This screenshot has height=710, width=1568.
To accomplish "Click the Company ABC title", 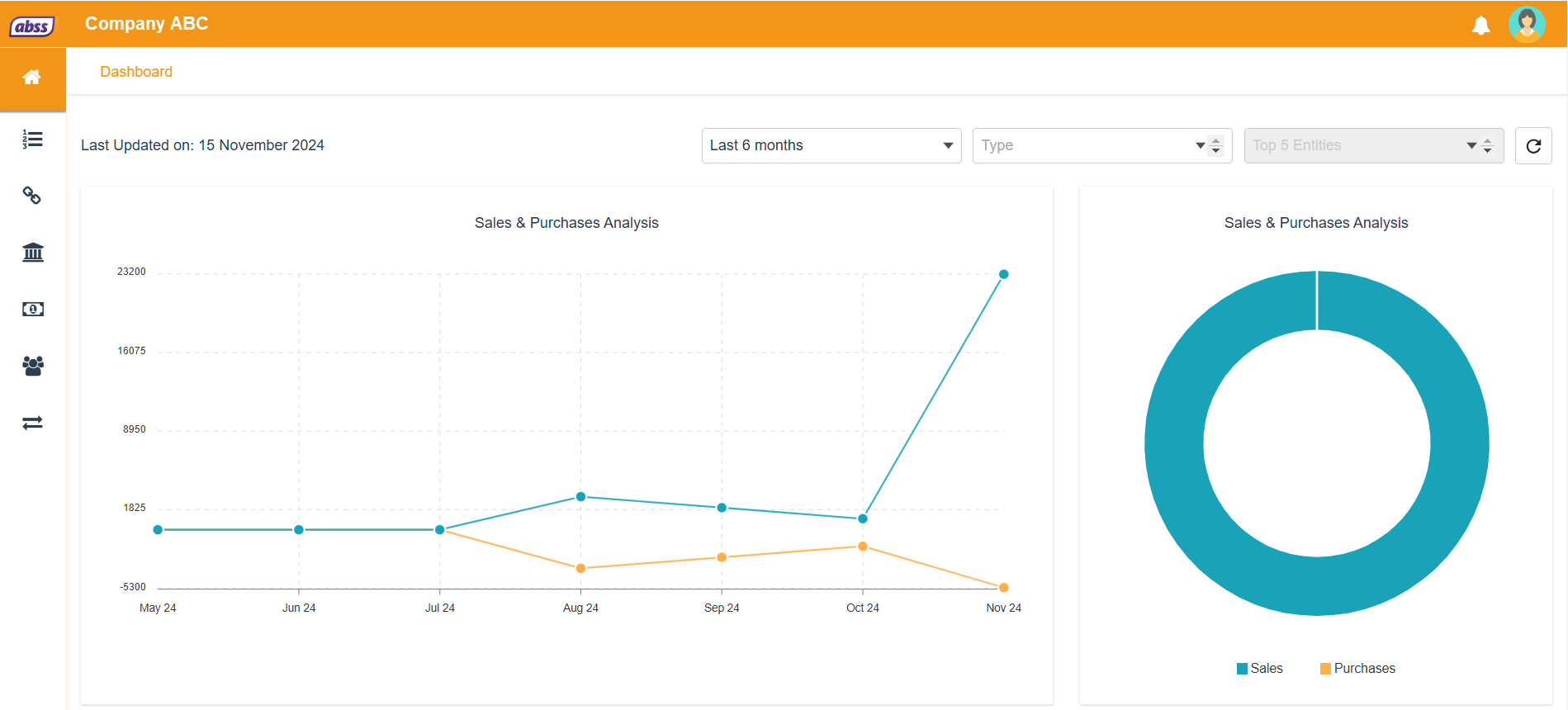I will [146, 24].
